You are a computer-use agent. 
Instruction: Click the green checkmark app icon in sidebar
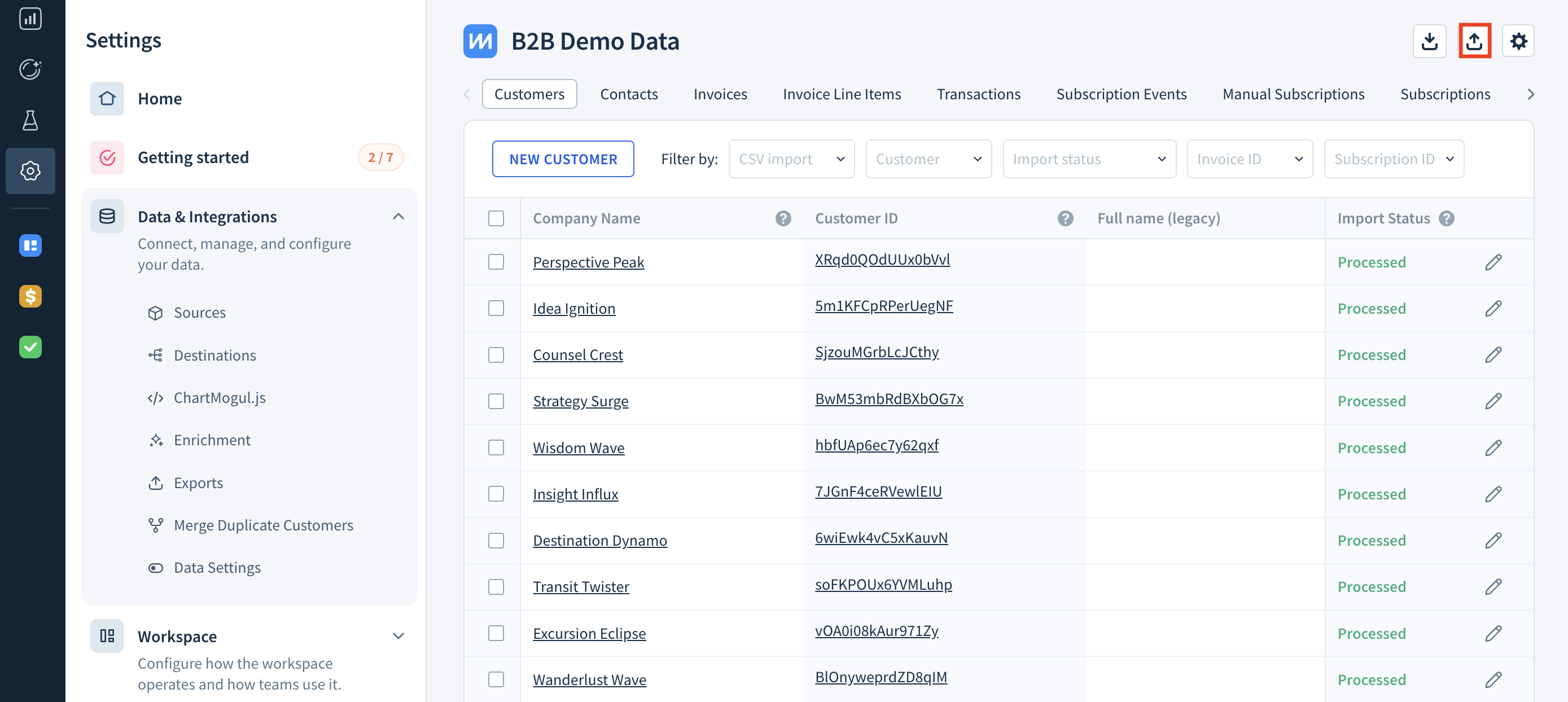pyautogui.click(x=30, y=346)
